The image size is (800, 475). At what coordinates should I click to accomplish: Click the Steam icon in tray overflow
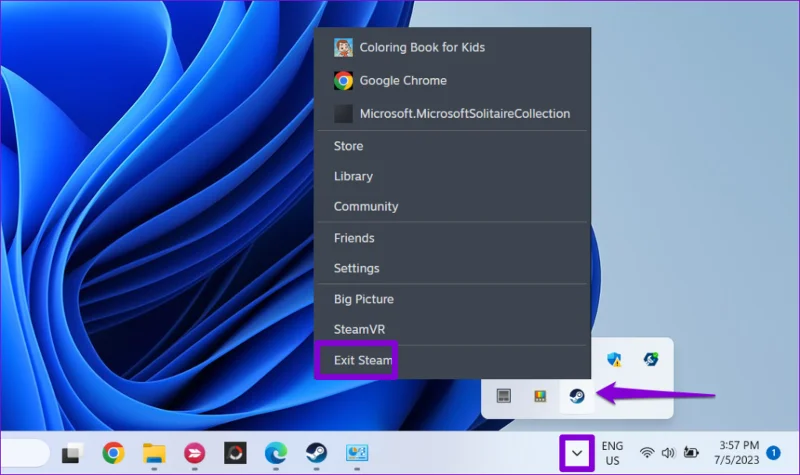(x=577, y=396)
